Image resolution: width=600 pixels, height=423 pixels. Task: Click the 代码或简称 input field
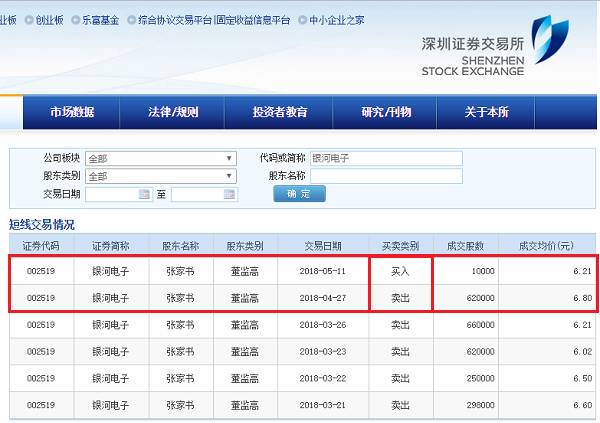(386, 158)
